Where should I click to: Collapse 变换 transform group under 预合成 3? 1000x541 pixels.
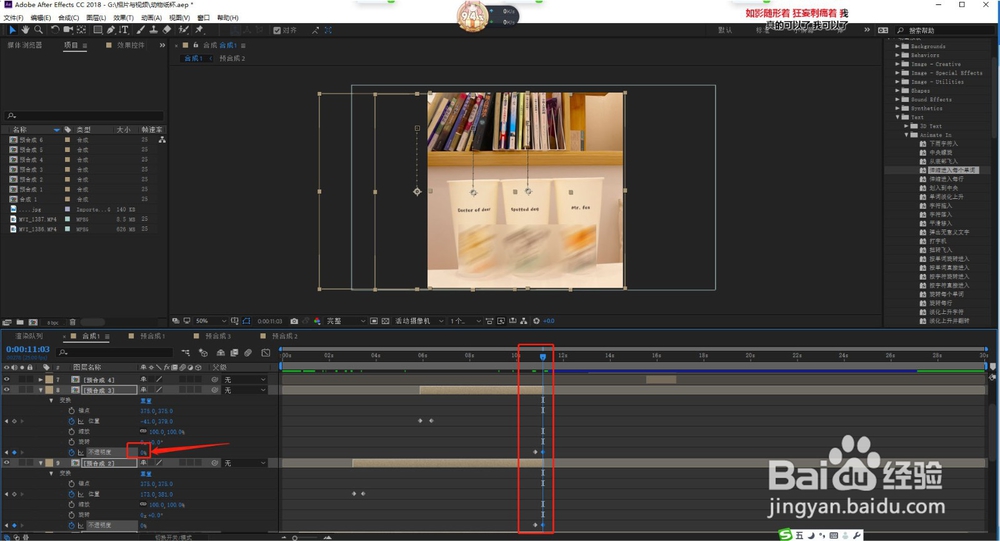point(52,401)
